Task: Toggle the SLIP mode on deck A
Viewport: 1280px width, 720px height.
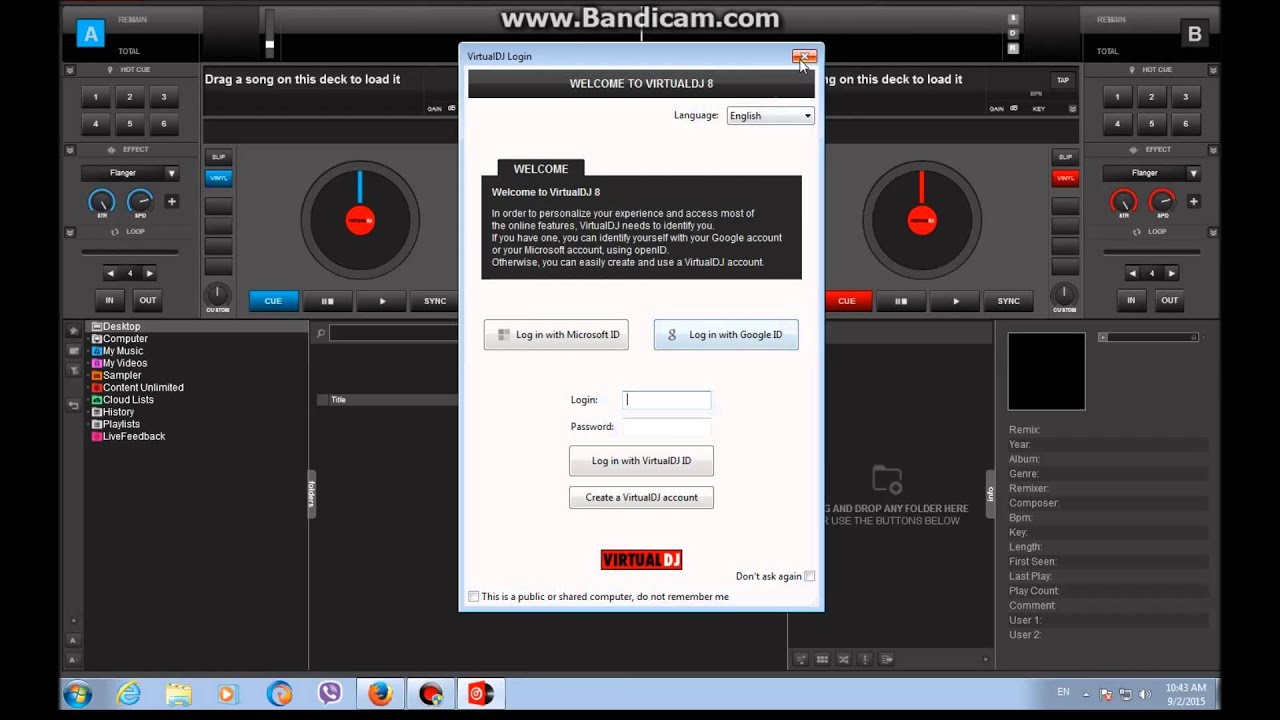Action: 218,157
